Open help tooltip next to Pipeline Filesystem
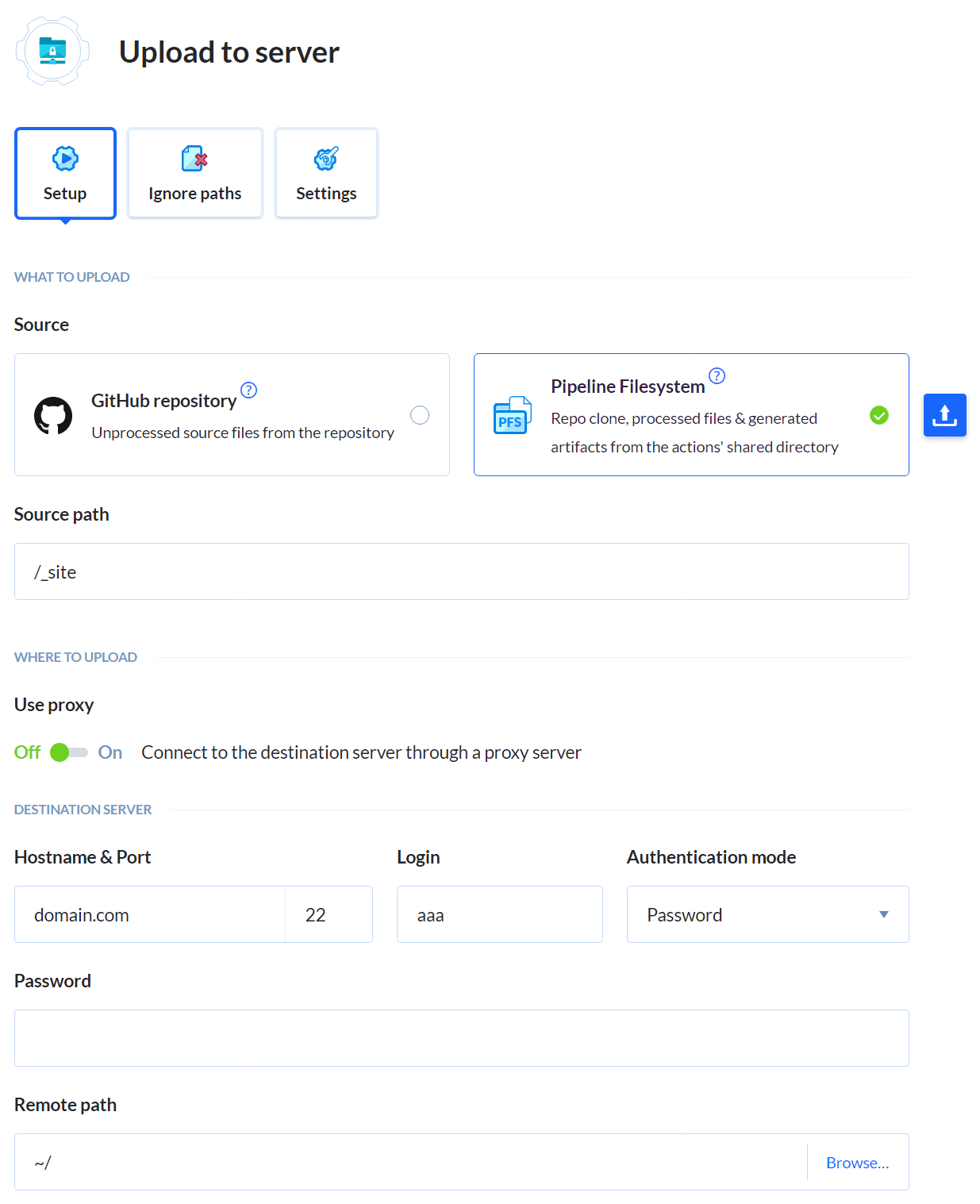 (x=717, y=375)
